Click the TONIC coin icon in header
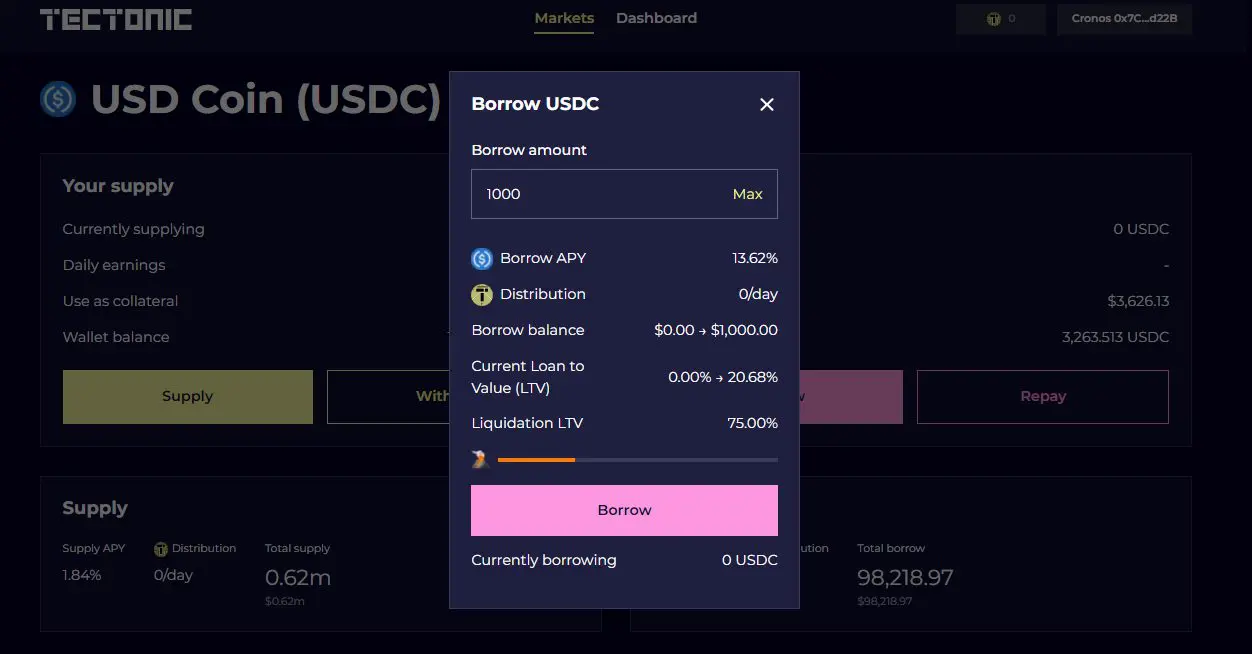Screen dimensions: 1252x654 click(x=993, y=19)
